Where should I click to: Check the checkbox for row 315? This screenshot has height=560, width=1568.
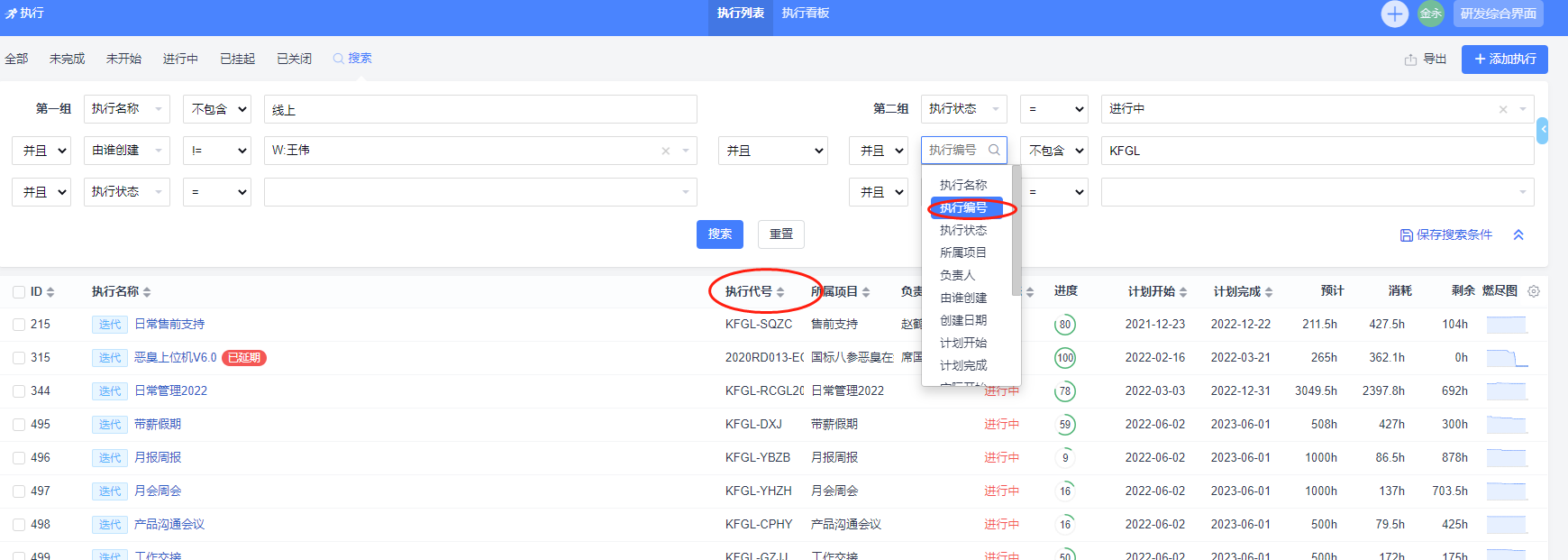[x=19, y=358]
